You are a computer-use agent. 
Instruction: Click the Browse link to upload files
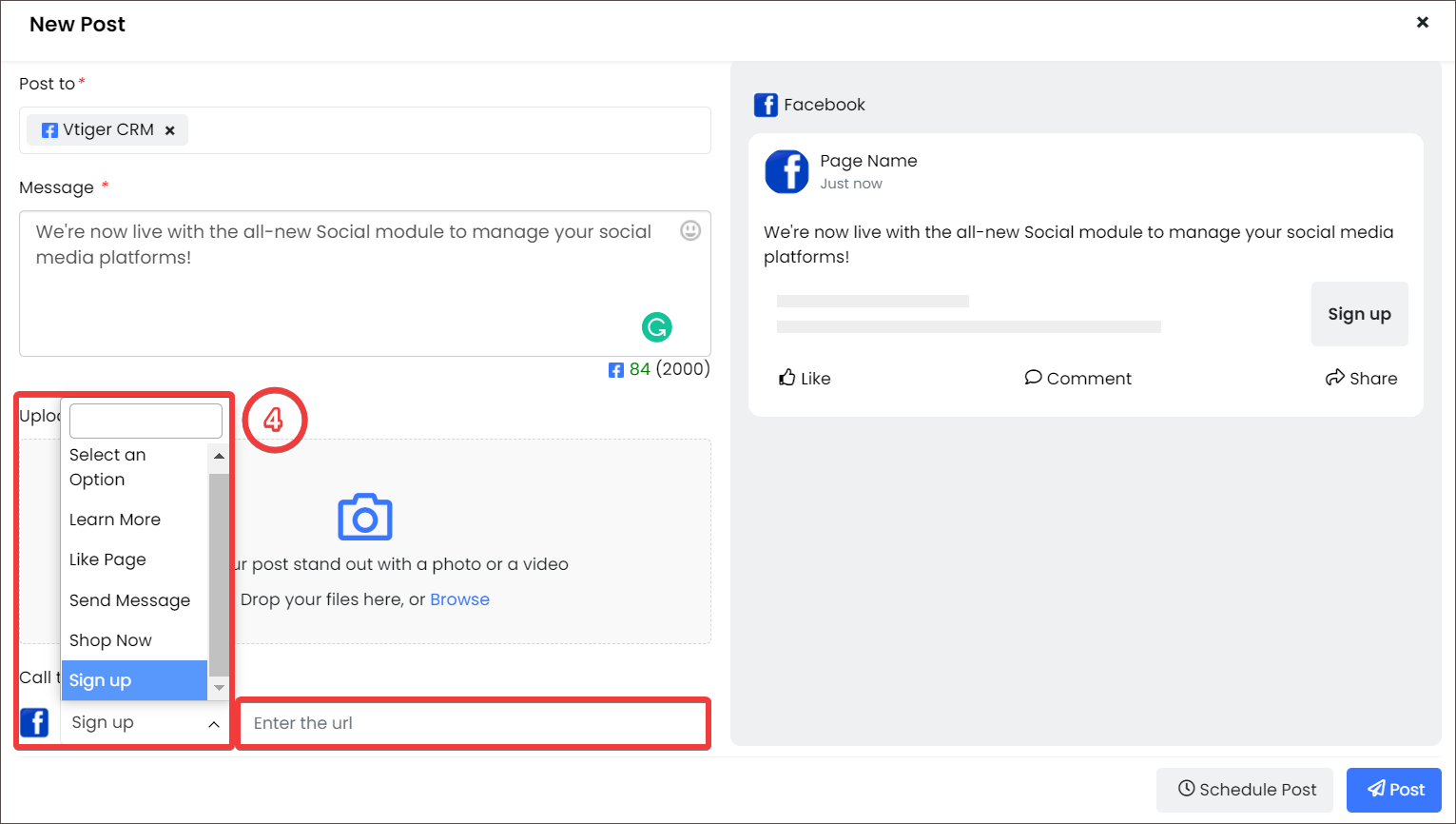(459, 598)
